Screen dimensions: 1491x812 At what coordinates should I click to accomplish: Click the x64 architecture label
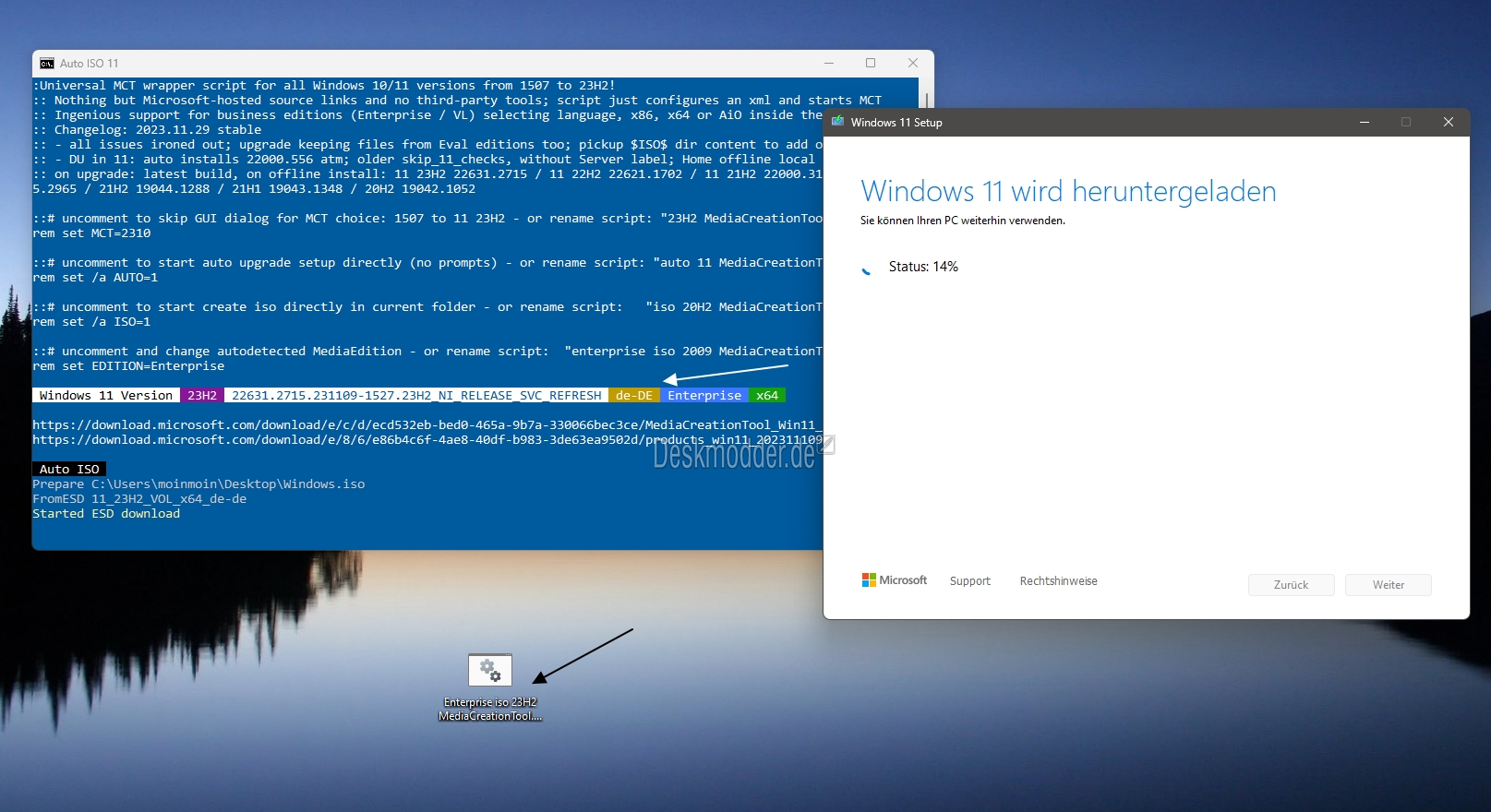tap(767, 395)
